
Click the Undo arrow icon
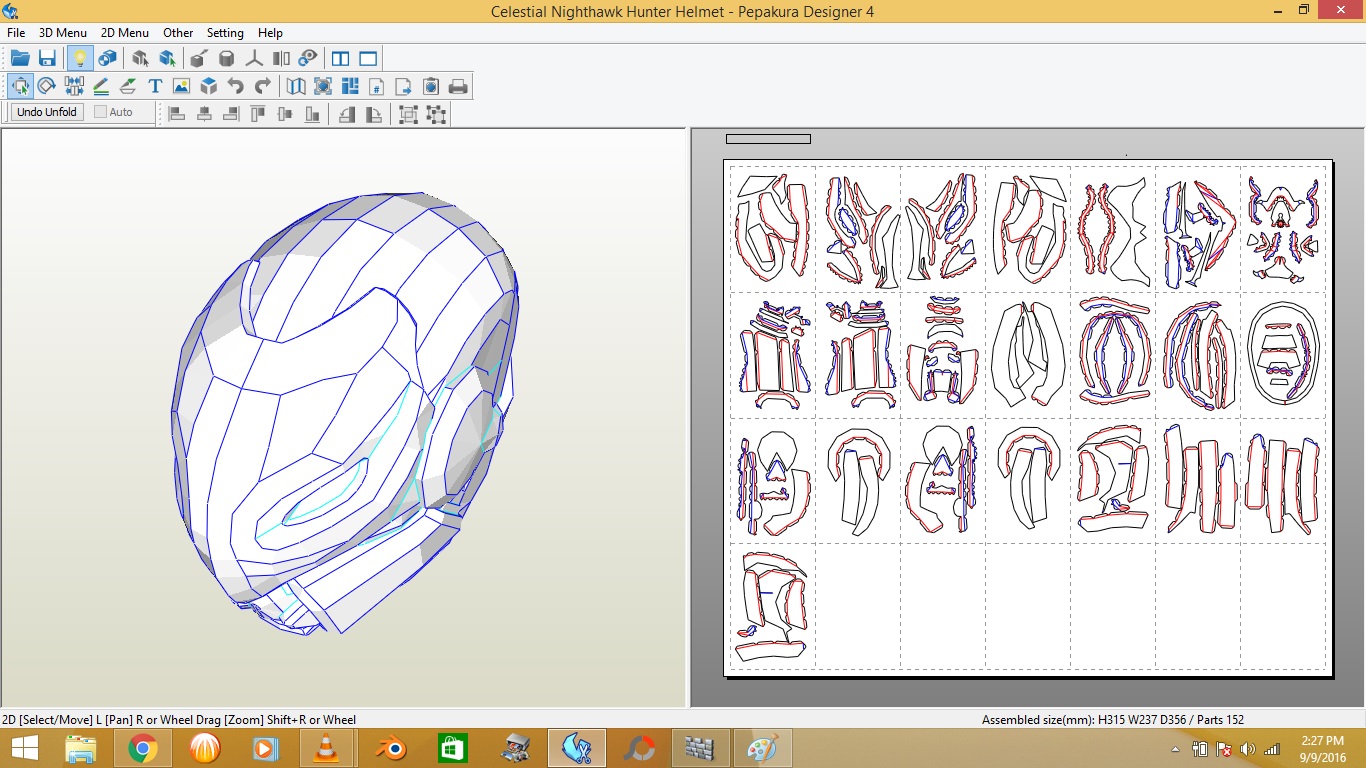236,87
